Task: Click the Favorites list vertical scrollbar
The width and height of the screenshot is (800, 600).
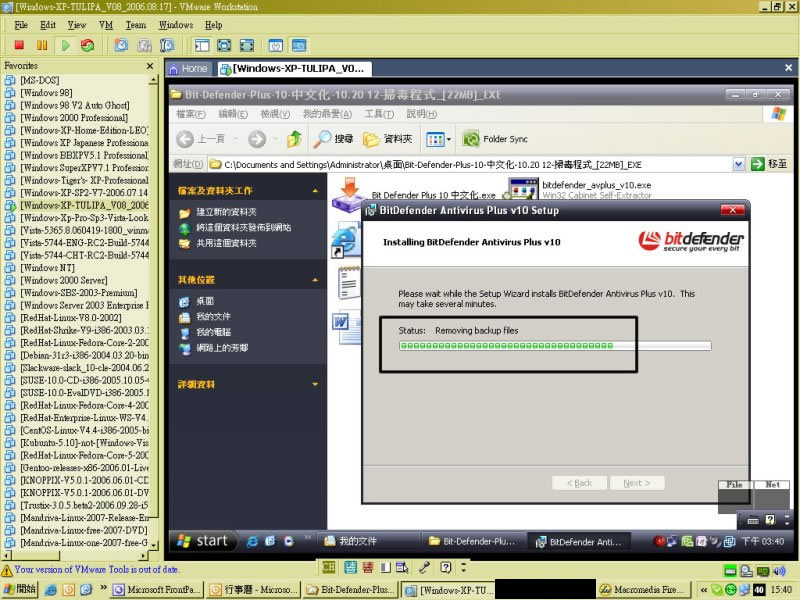Action: tap(153, 312)
